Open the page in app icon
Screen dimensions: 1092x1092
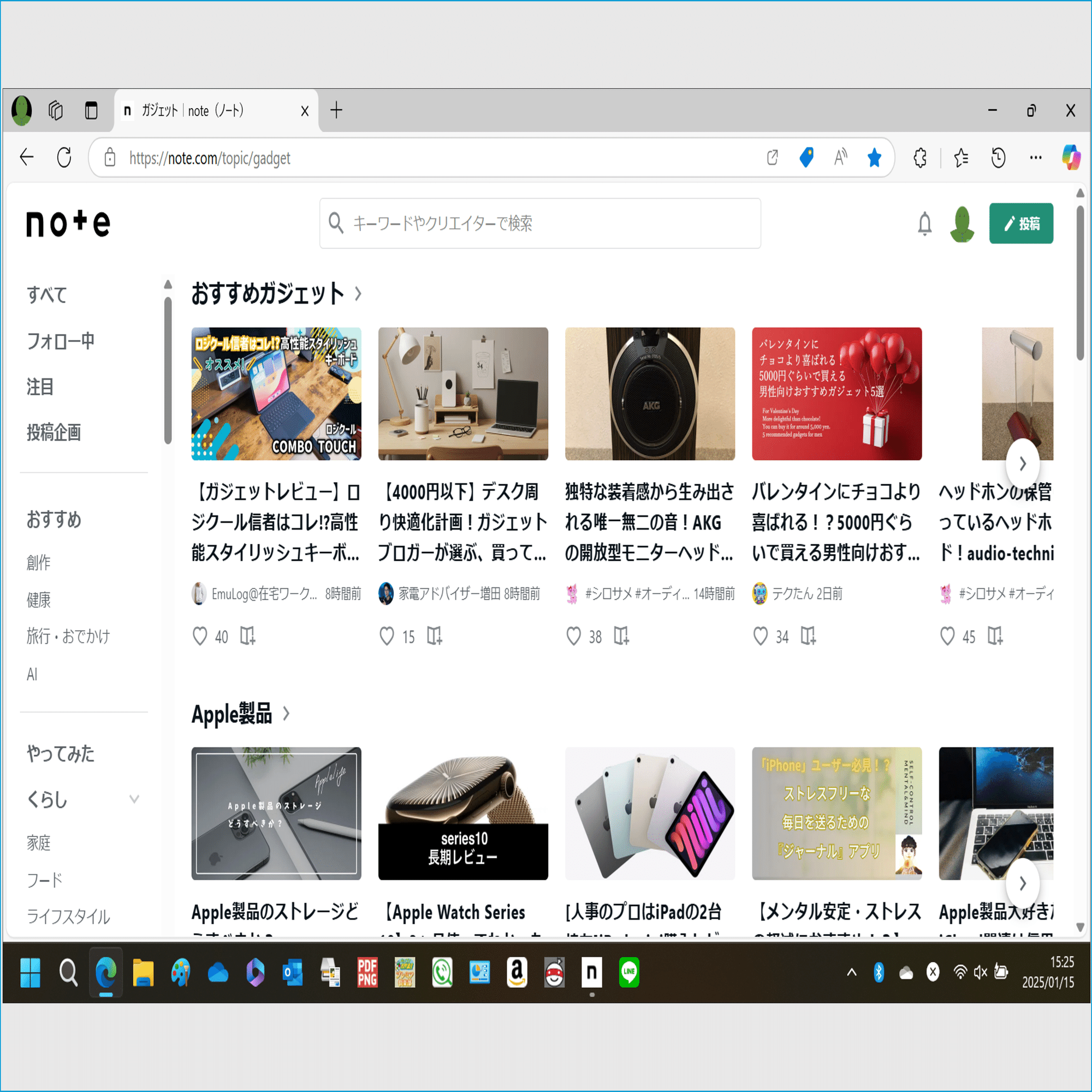coord(772,158)
